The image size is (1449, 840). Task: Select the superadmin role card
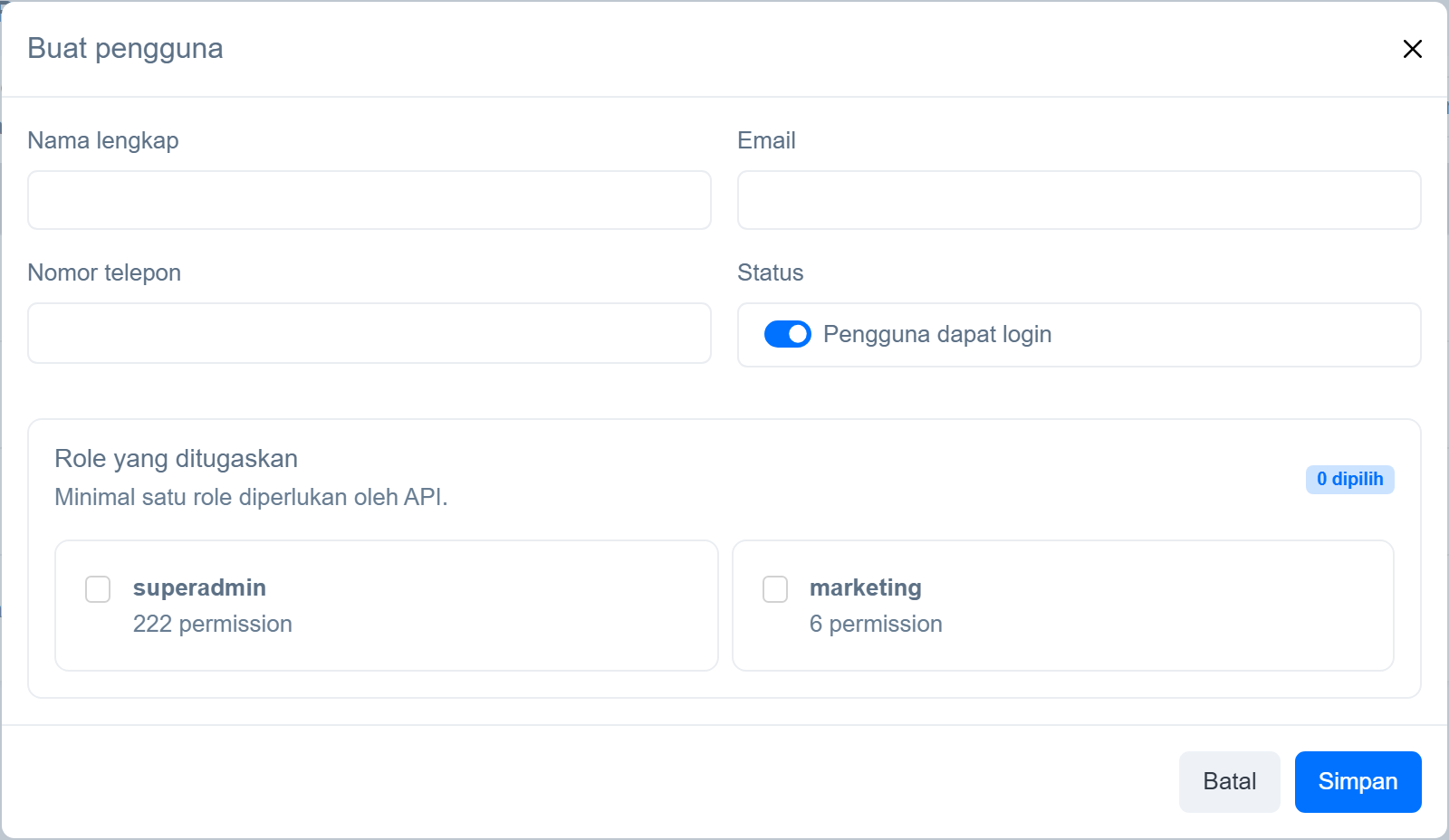[387, 606]
